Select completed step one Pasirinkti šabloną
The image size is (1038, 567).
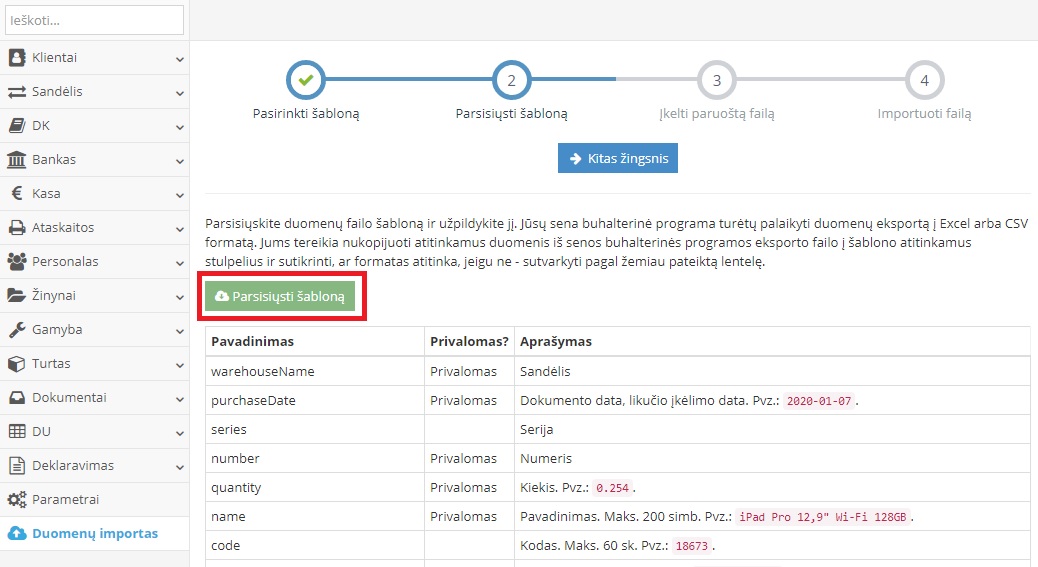pos(306,80)
